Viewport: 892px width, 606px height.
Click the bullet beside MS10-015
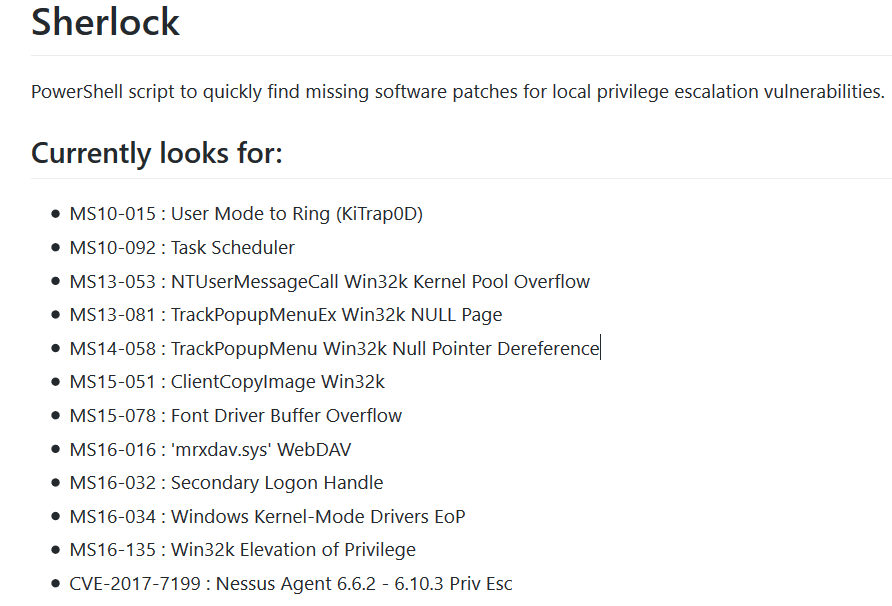point(55,214)
